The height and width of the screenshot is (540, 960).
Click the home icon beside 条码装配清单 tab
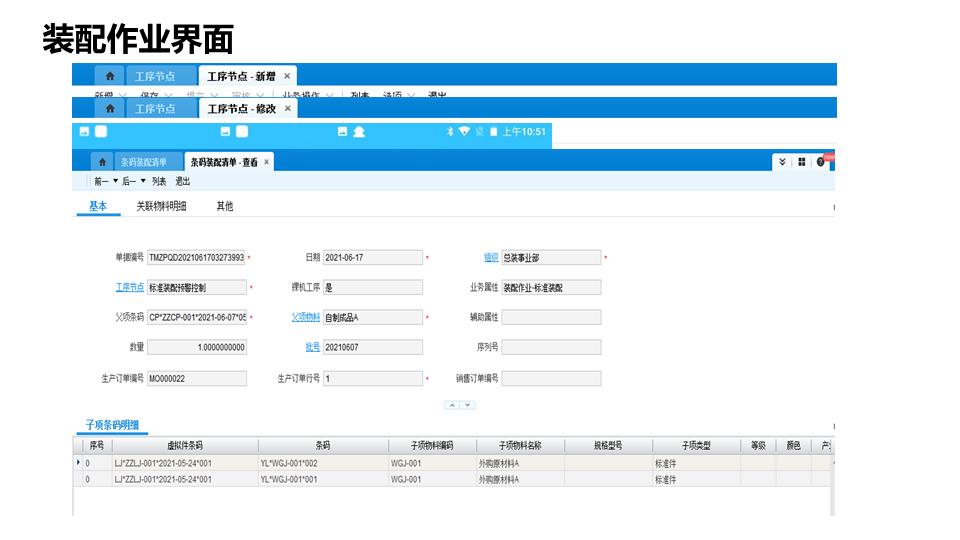pyautogui.click(x=102, y=162)
